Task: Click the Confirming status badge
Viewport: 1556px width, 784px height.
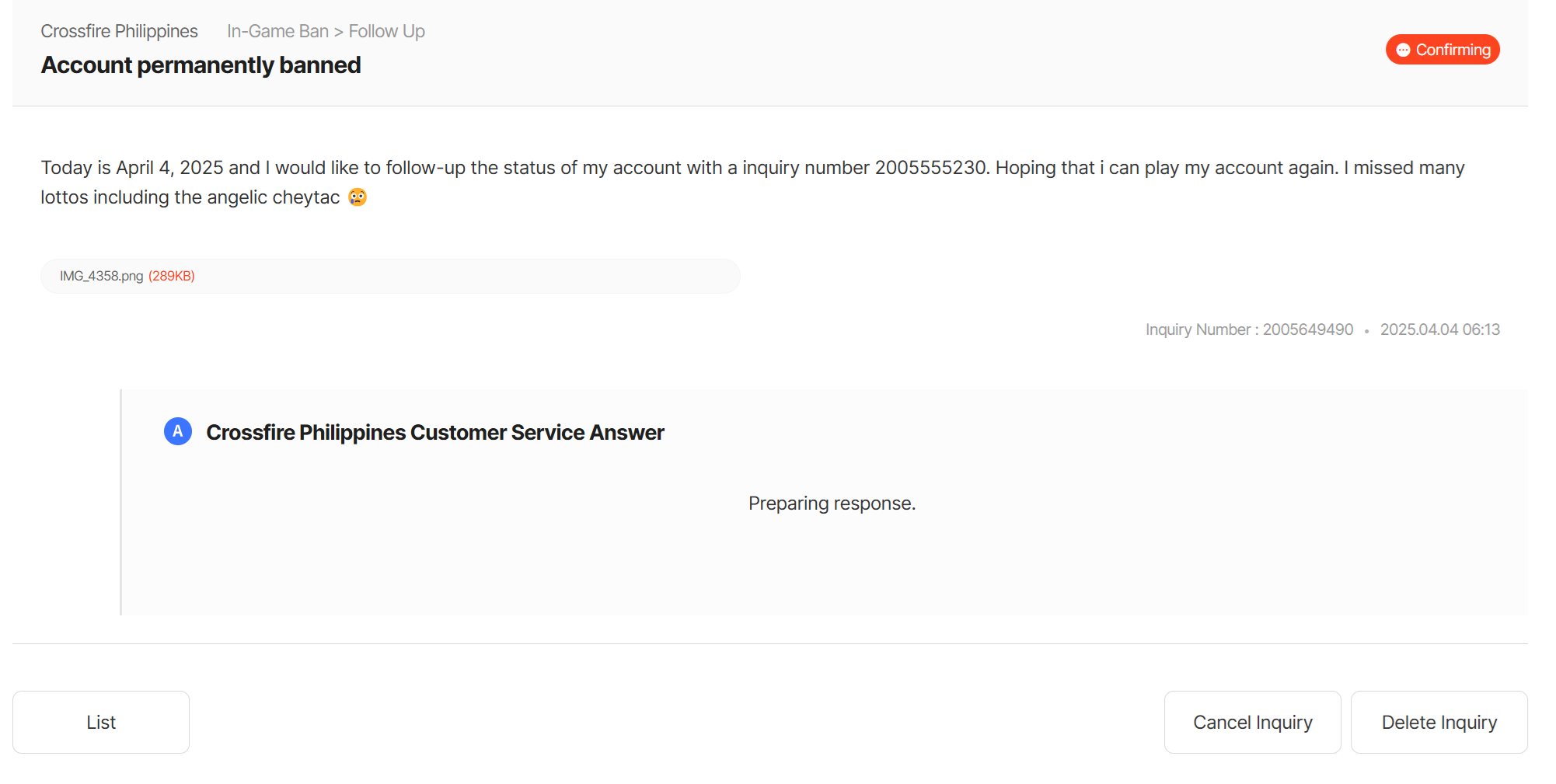Action: click(1443, 50)
